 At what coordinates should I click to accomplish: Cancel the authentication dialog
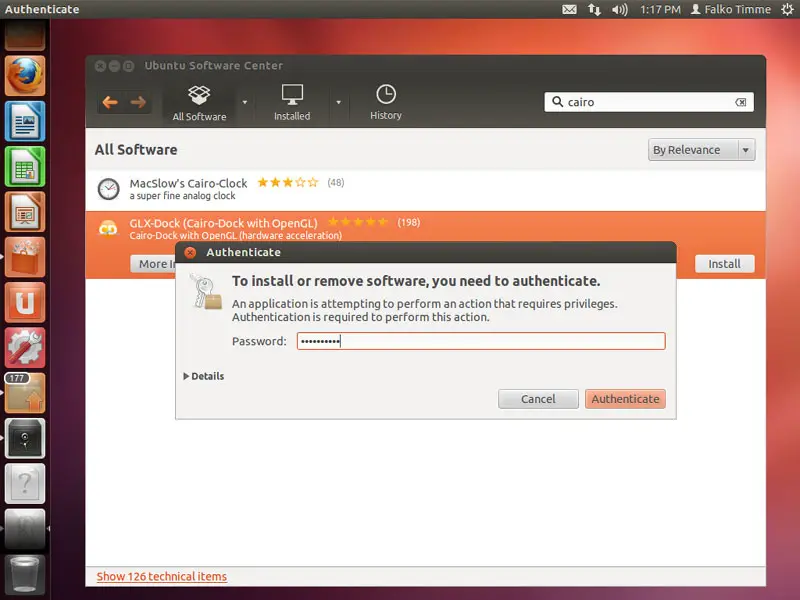[x=538, y=399]
